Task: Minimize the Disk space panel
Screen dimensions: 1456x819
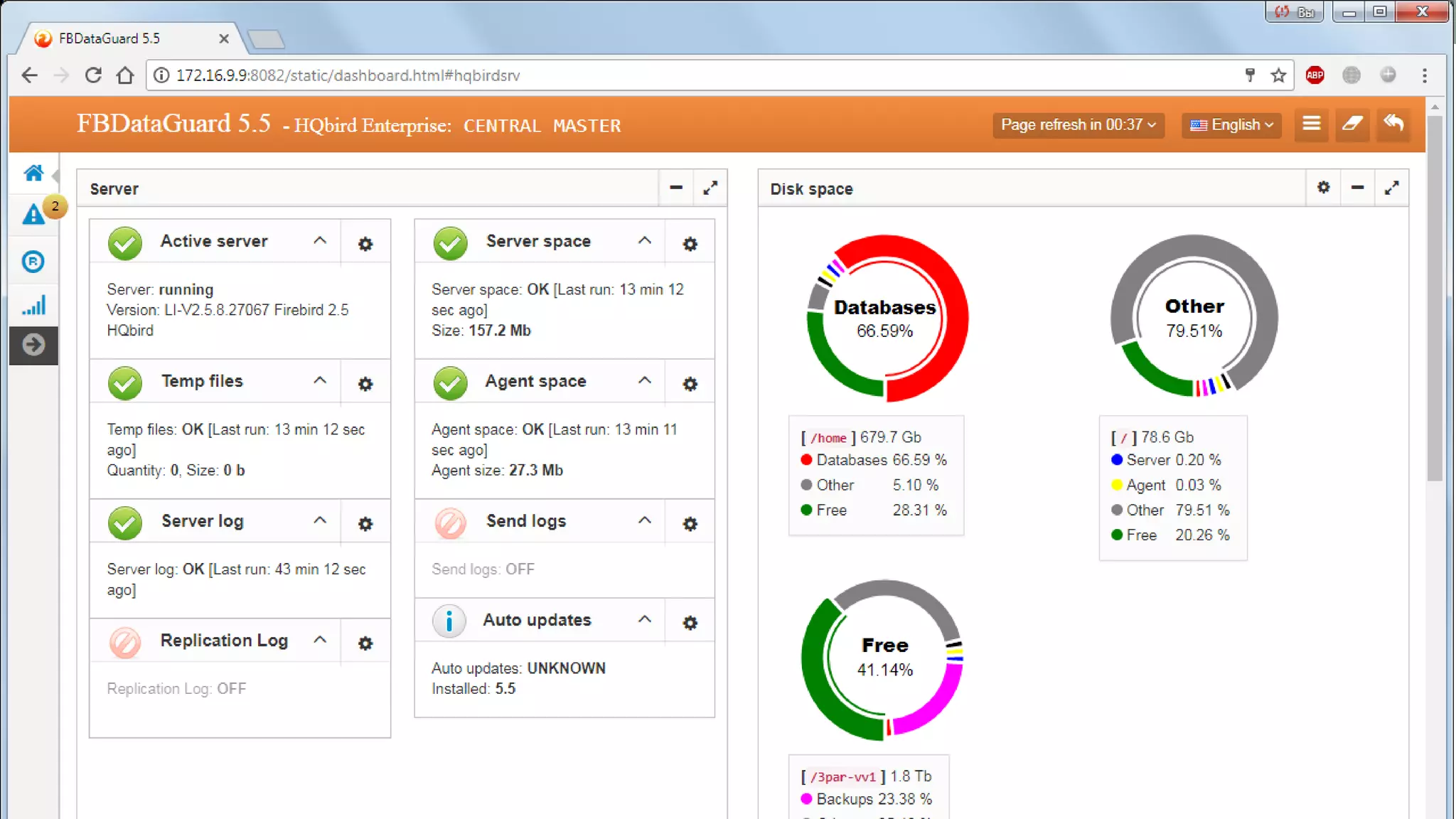Action: pyautogui.click(x=1357, y=188)
